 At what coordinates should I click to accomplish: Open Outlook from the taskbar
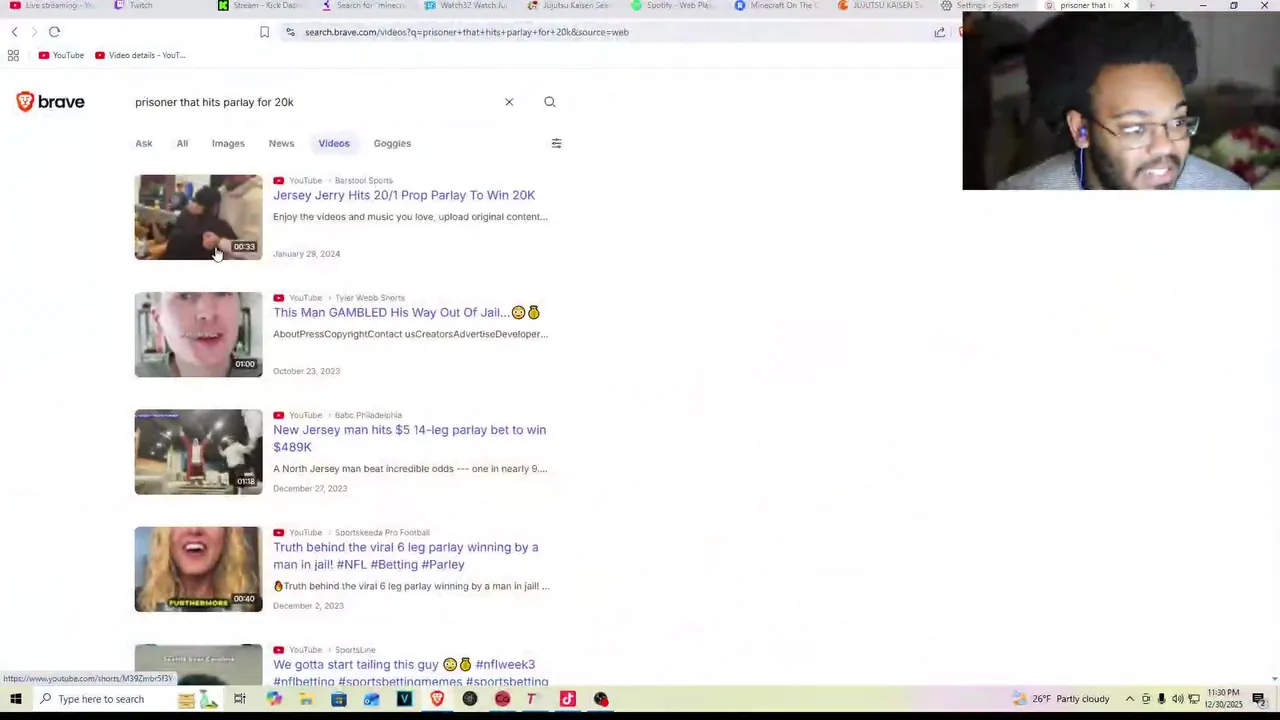(372, 699)
